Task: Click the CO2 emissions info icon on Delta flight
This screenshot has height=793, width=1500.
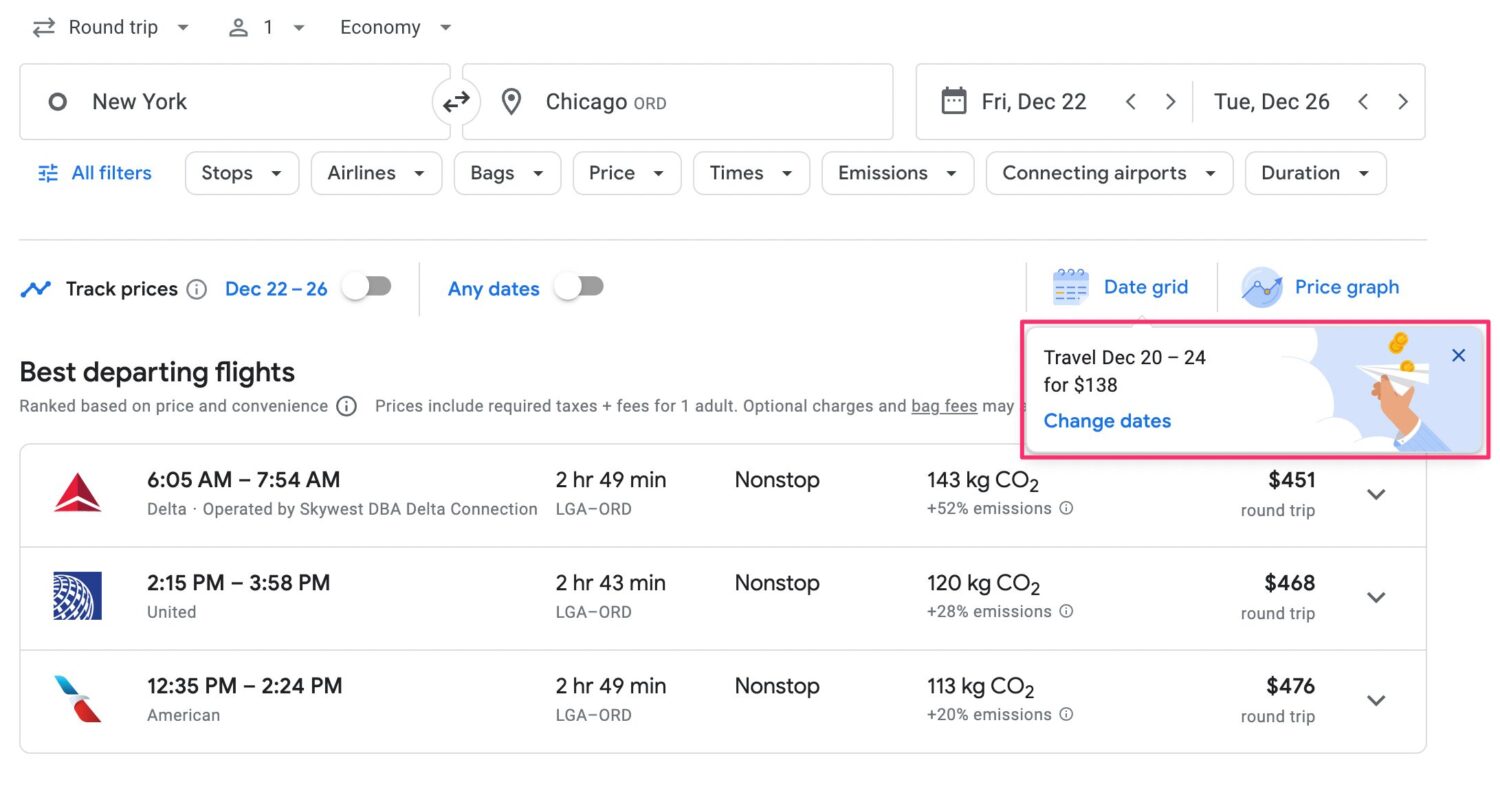Action: point(1066,509)
